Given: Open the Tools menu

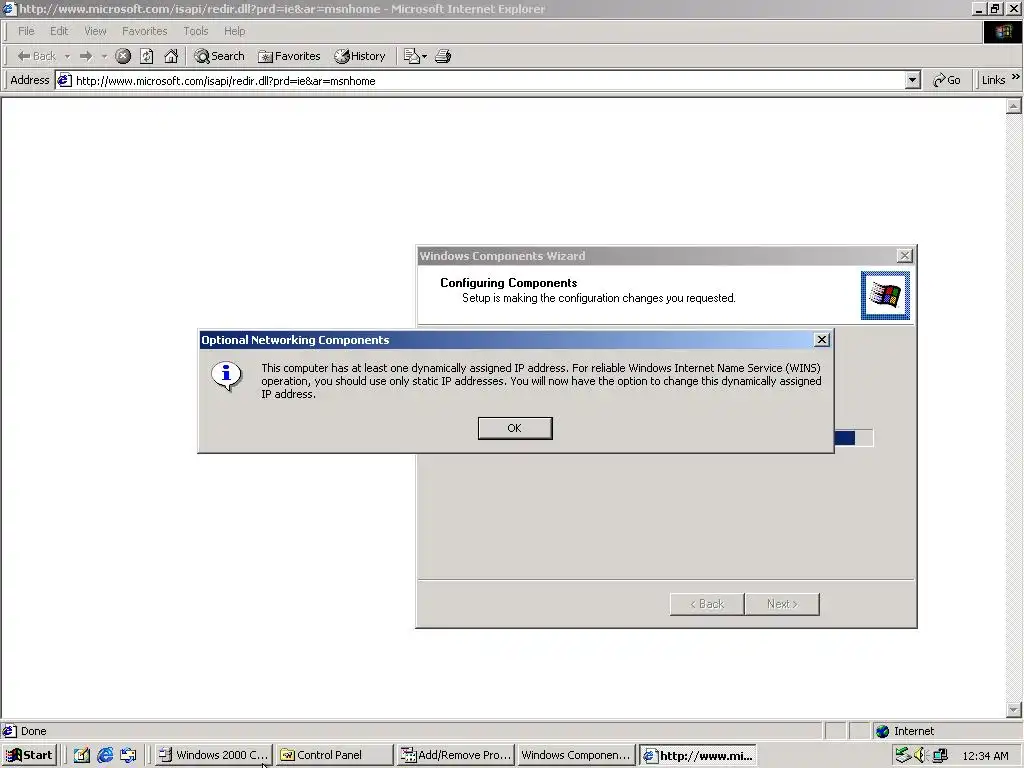Looking at the screenshot, I should [195, 31].
